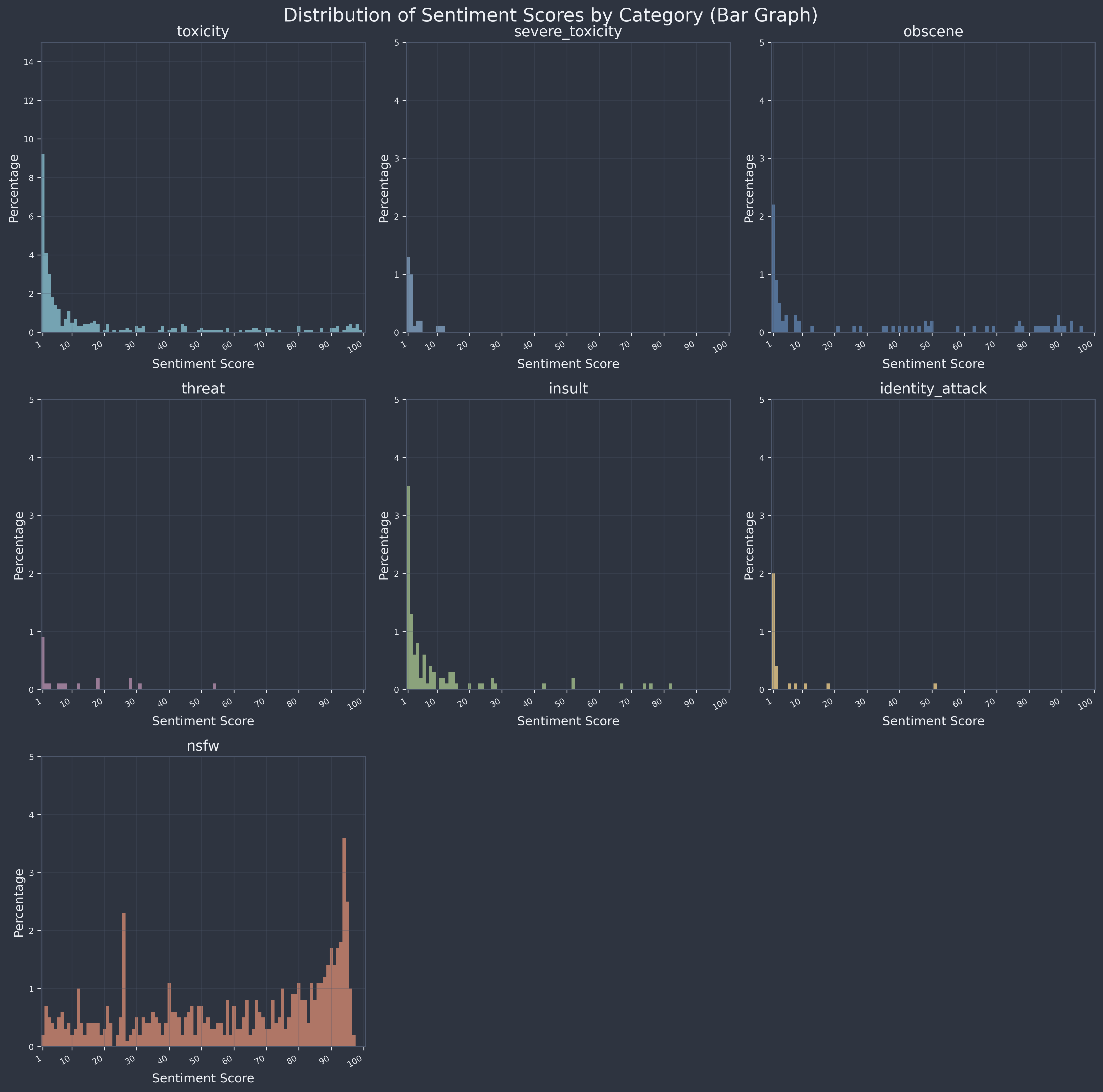Click the threat chart's 'Sentiment Score' label

pos(203,721)
